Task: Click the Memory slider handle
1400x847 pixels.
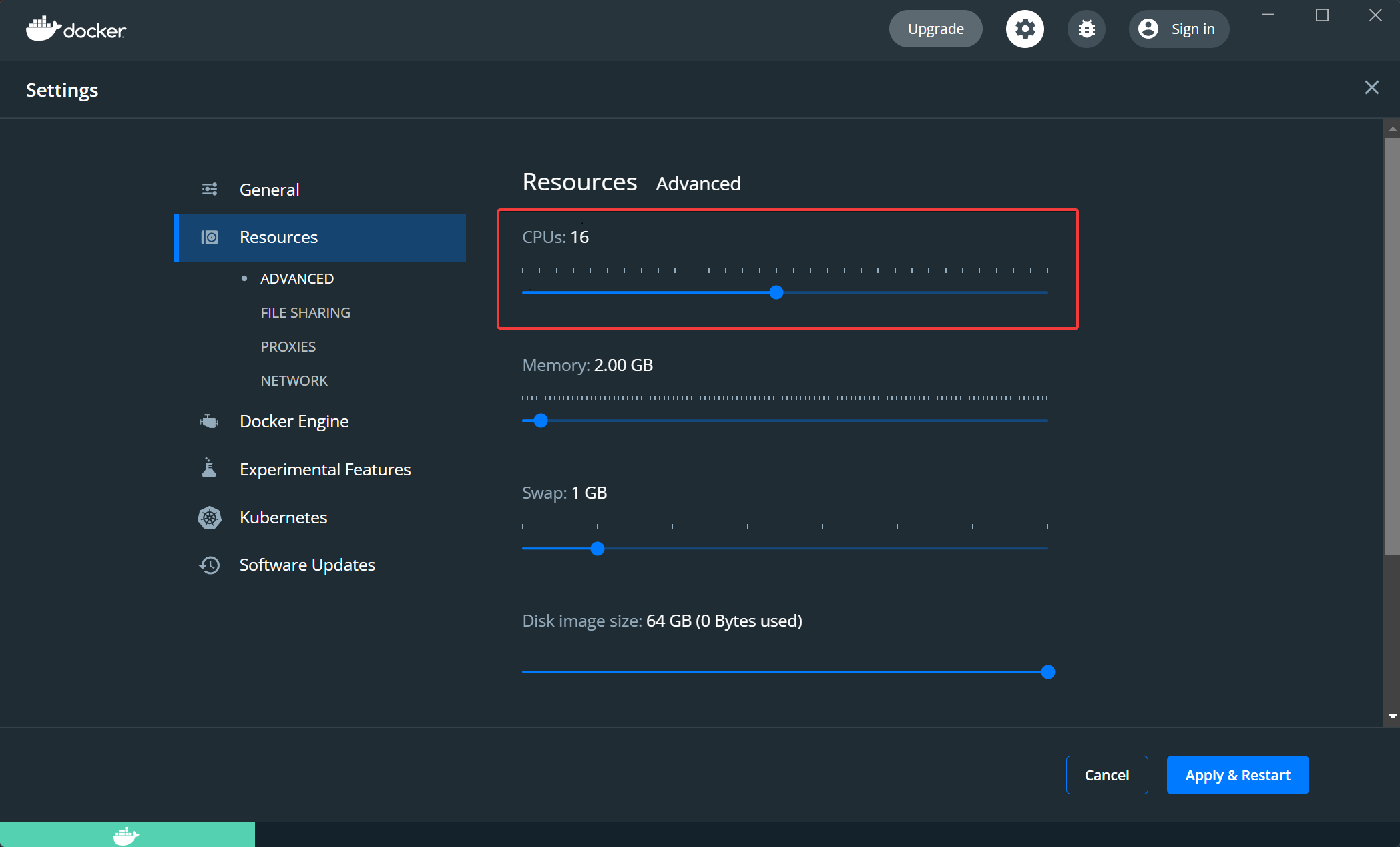Action: (541, 420)
